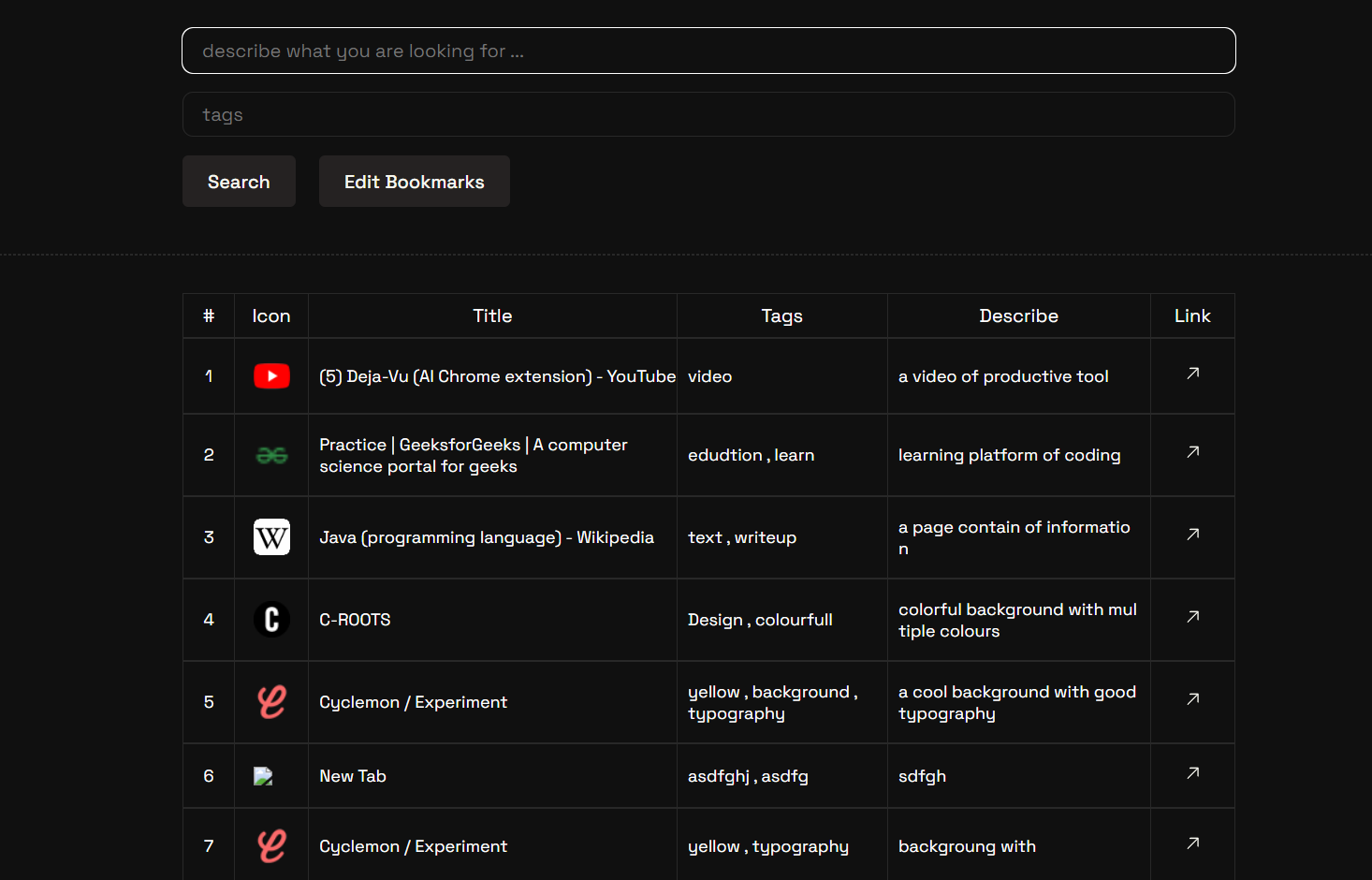Viewport: 1372px width, 880px height.
Task: Open link arrow for row 5 Cyclemon
Action: point(1192,699)
